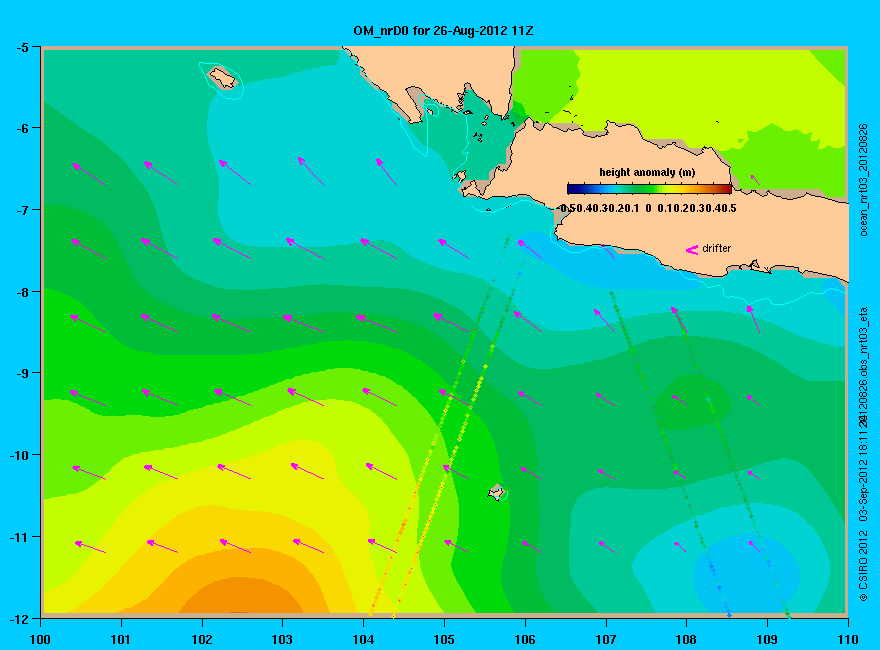Click latitude tick label -12
The width and height of the screenshot is (880, 650).
click(20, 619)
